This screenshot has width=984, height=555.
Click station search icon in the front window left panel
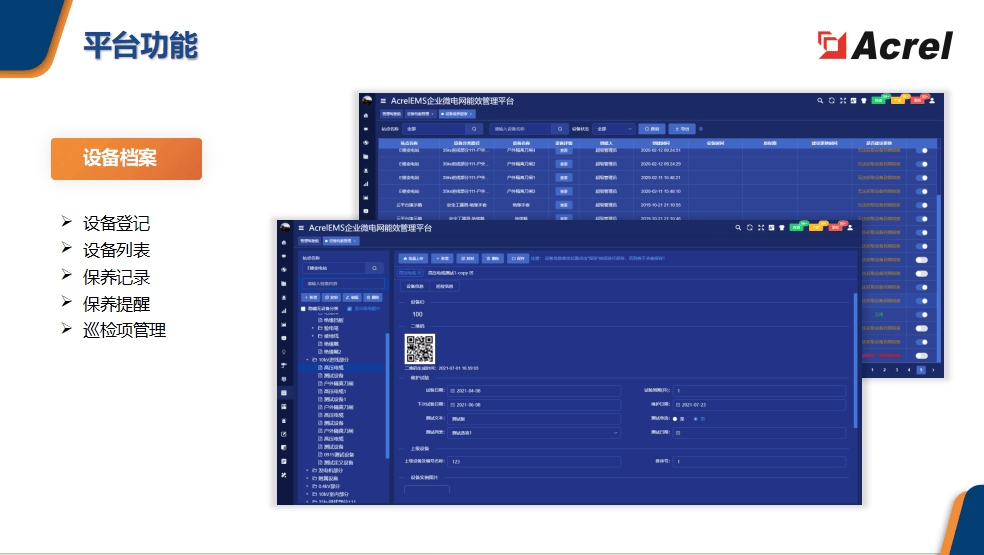(375, 268)
